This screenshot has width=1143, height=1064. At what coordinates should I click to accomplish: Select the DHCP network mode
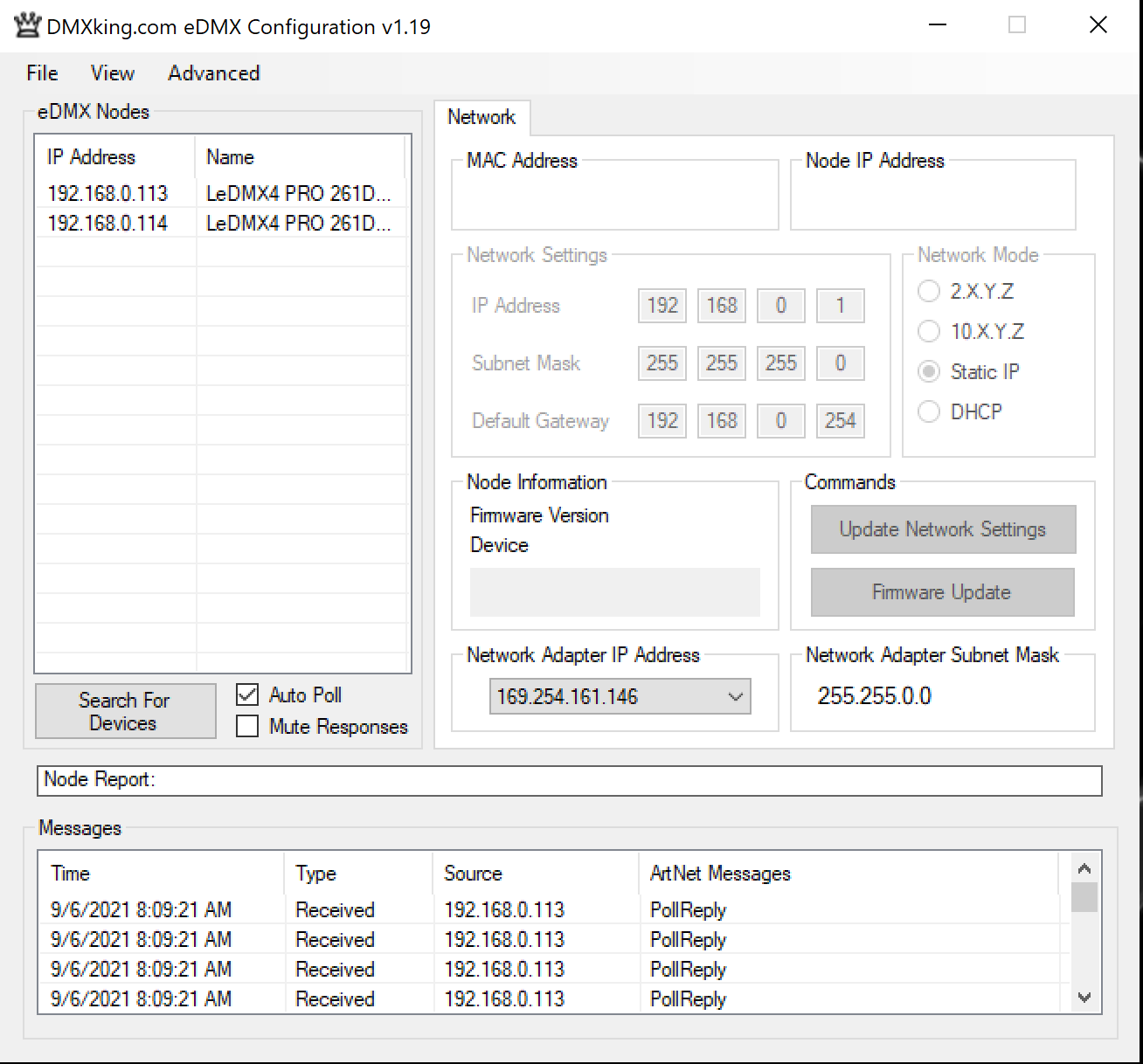(929, 411)
